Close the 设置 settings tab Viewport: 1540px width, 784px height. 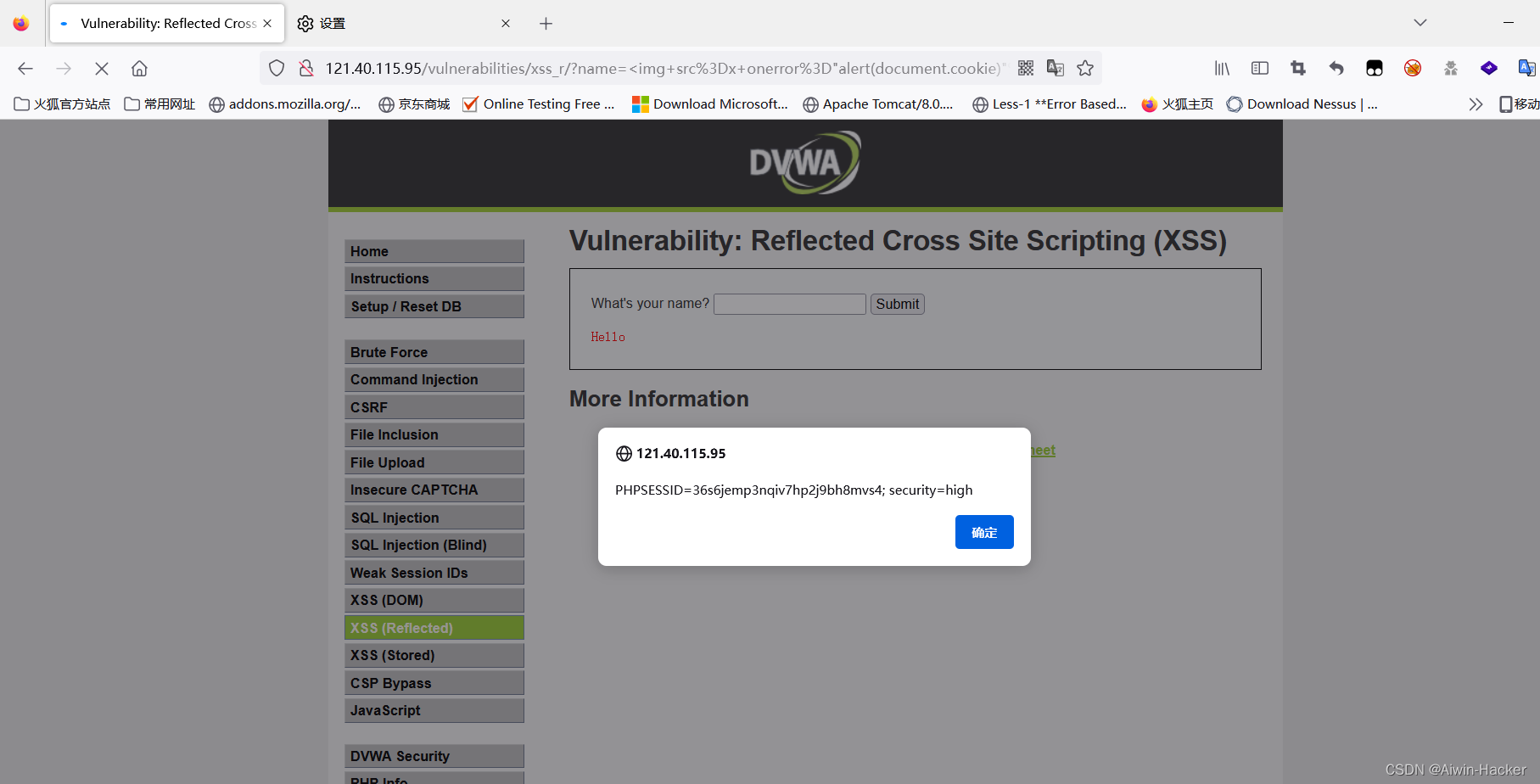tap(506, 24)
